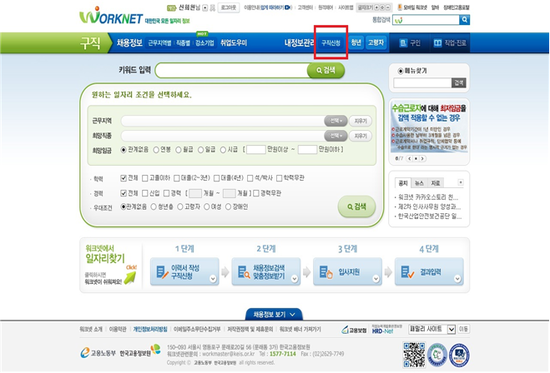Select the 청년층 radio in 우대조건

(153, 207)
